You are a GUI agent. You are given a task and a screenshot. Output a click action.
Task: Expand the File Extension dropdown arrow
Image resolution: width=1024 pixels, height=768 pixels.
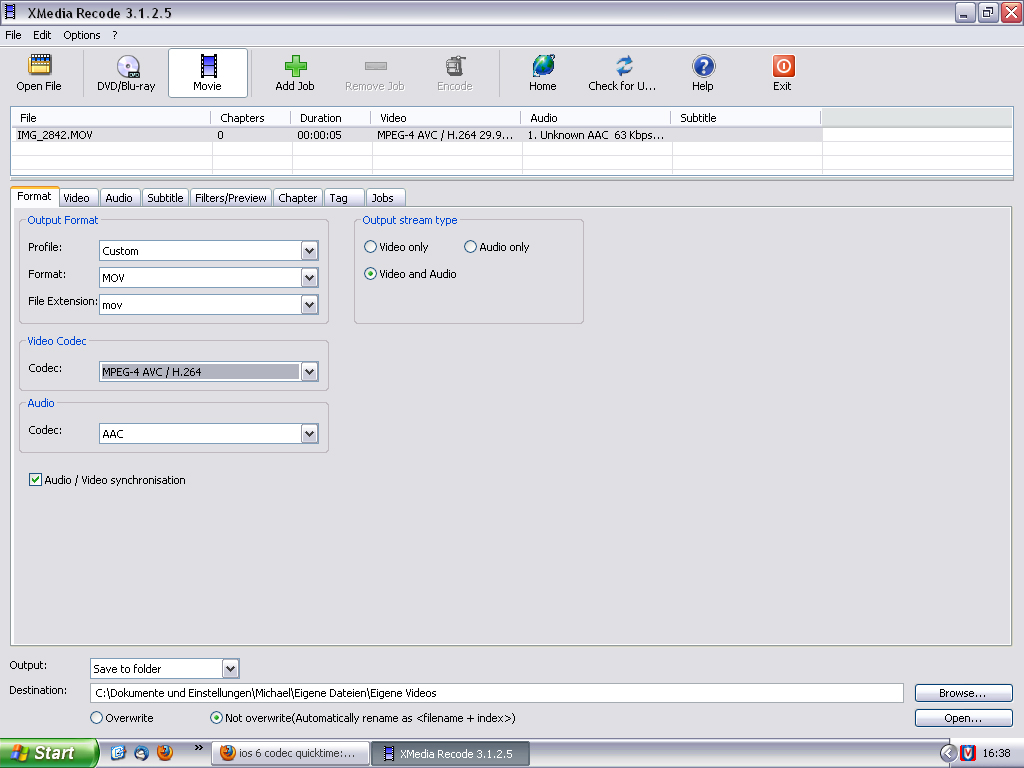coord(310,304)
